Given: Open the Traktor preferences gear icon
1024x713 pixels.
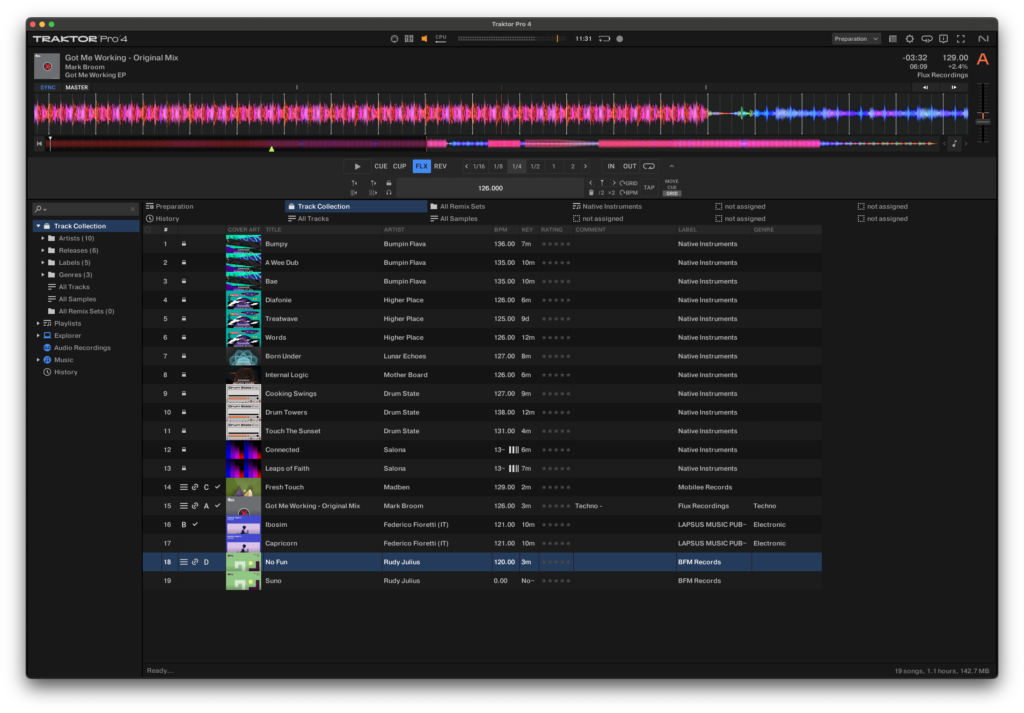Looking at the screenshot, I should (910, 38).
